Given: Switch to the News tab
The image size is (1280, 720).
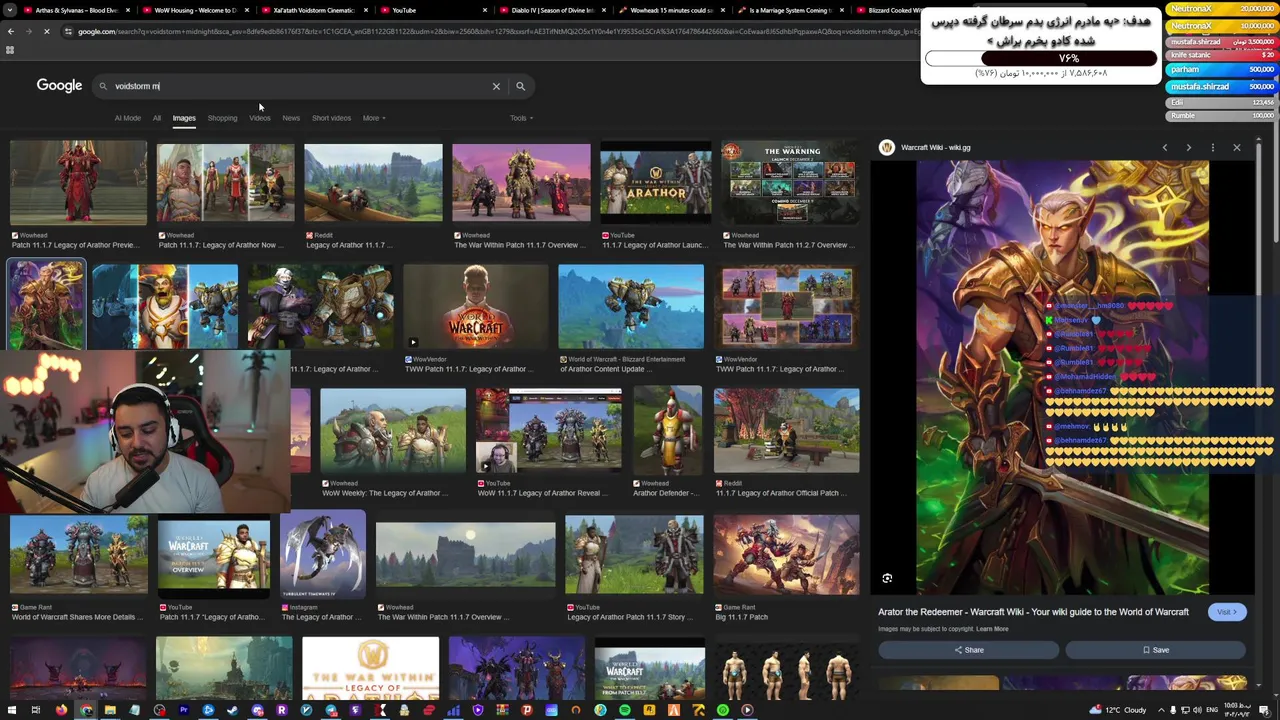Looking at the screenshot, I should [291, 118].
